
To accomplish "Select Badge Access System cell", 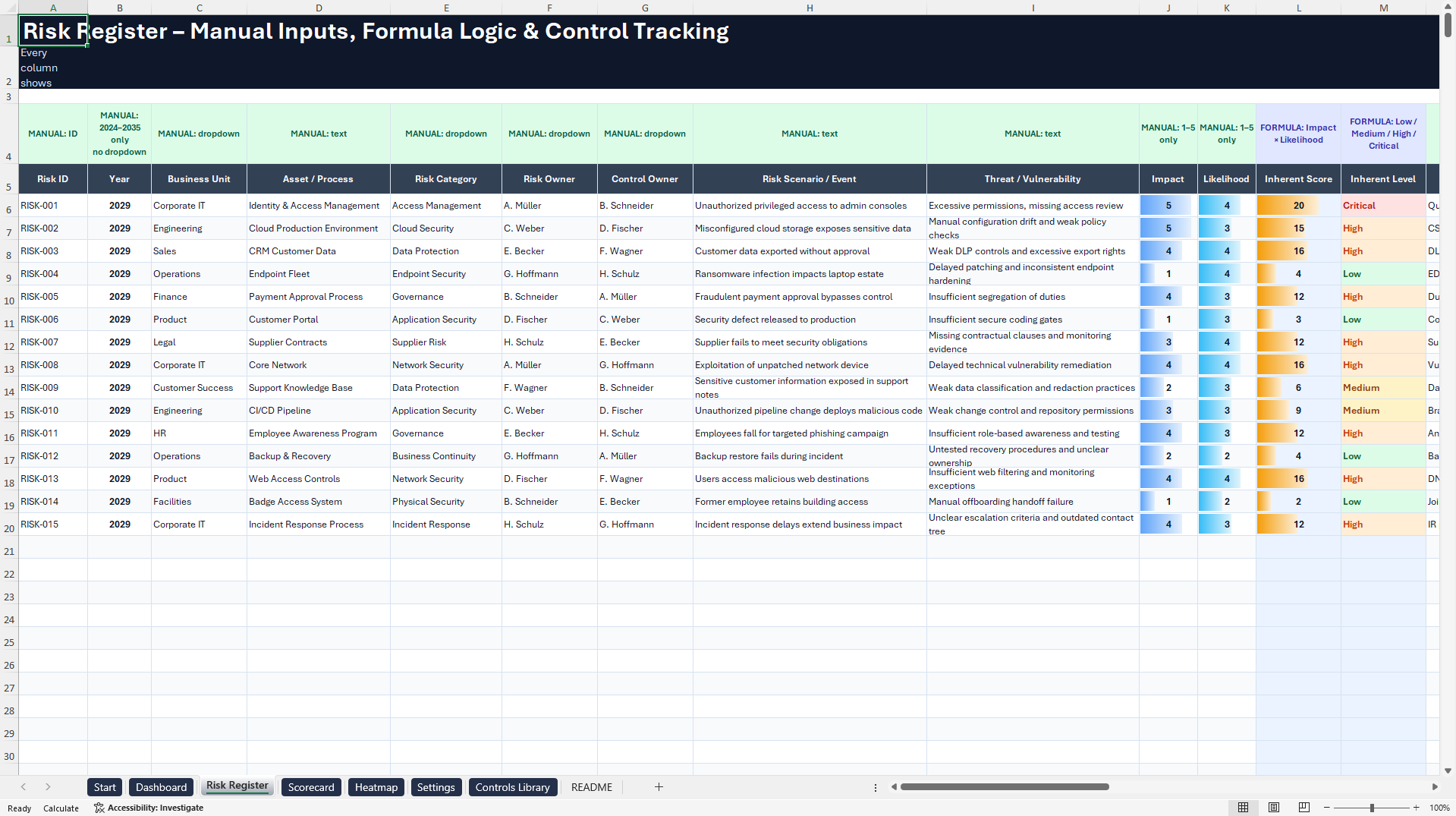I will [x=319, y=502].
